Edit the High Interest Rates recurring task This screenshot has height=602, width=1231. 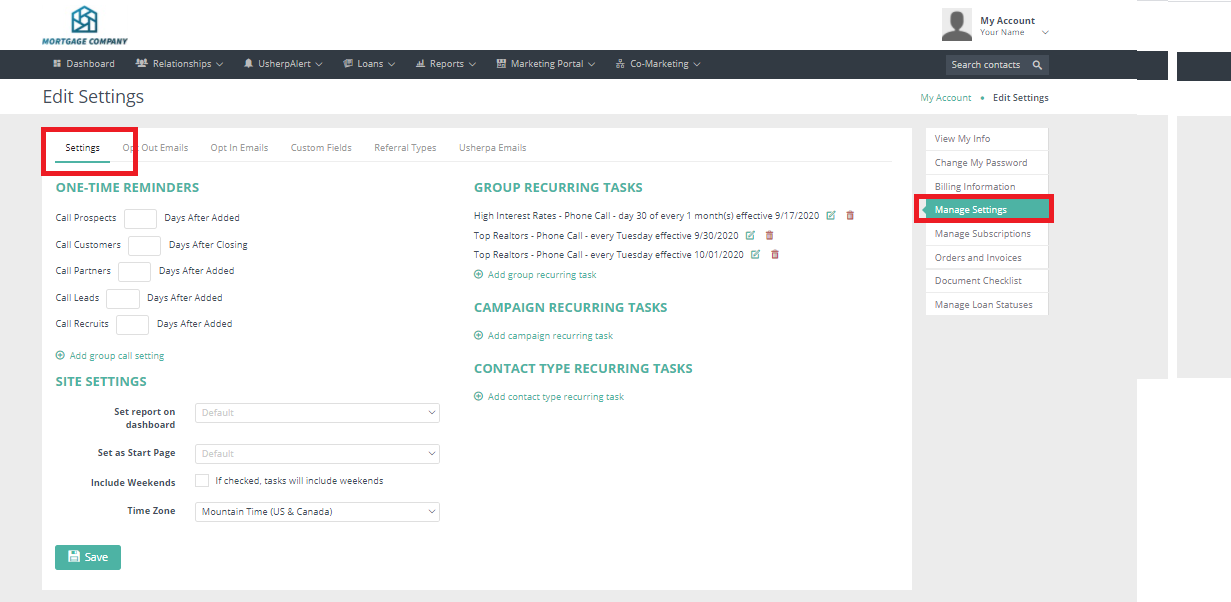831,215
